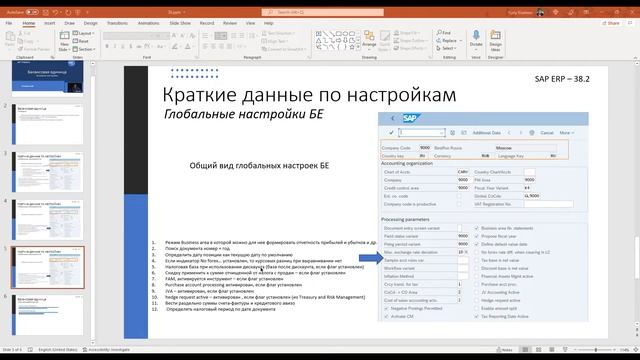Open the Customize Quick Access Toolbar arrow
This screenshot has height=360, width=640.
click(87, 12)
